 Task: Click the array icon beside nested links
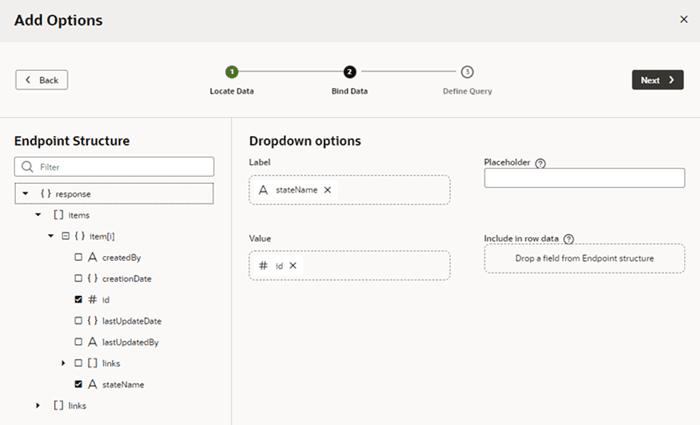coord(92,363)
